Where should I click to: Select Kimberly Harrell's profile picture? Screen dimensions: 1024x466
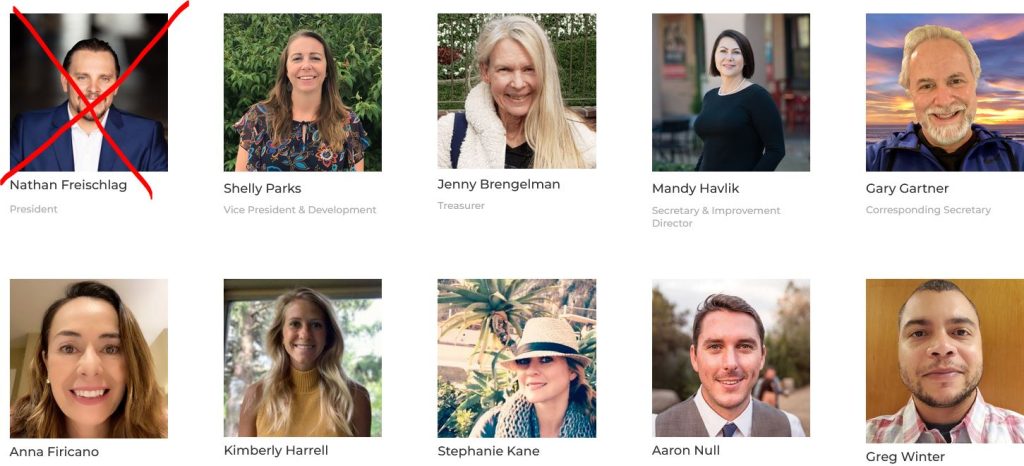tap(302, 358)
